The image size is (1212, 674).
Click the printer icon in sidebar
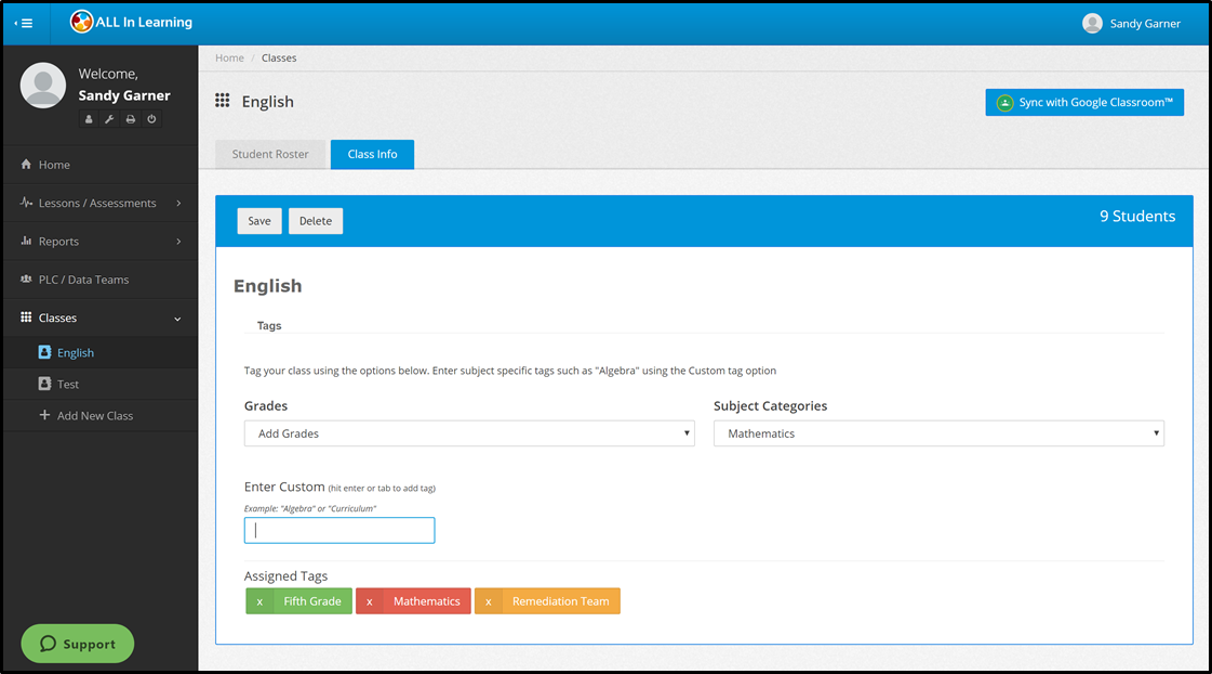tap(130, 119)
